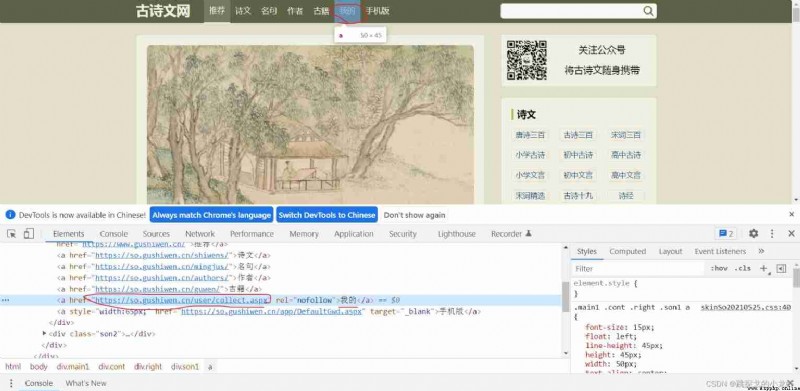
Task: Open the Network panel tab
Action: click(x=200, y=234)
